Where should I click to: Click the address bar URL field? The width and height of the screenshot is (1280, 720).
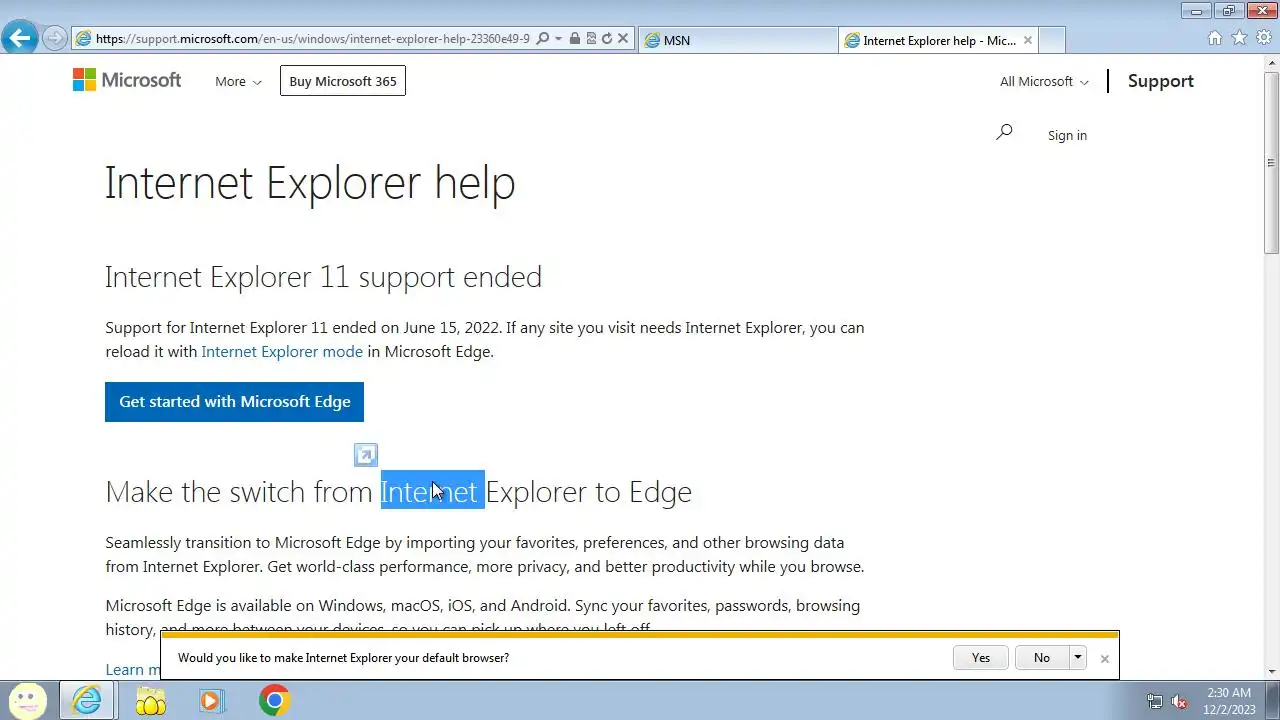[x=312, y=39]
